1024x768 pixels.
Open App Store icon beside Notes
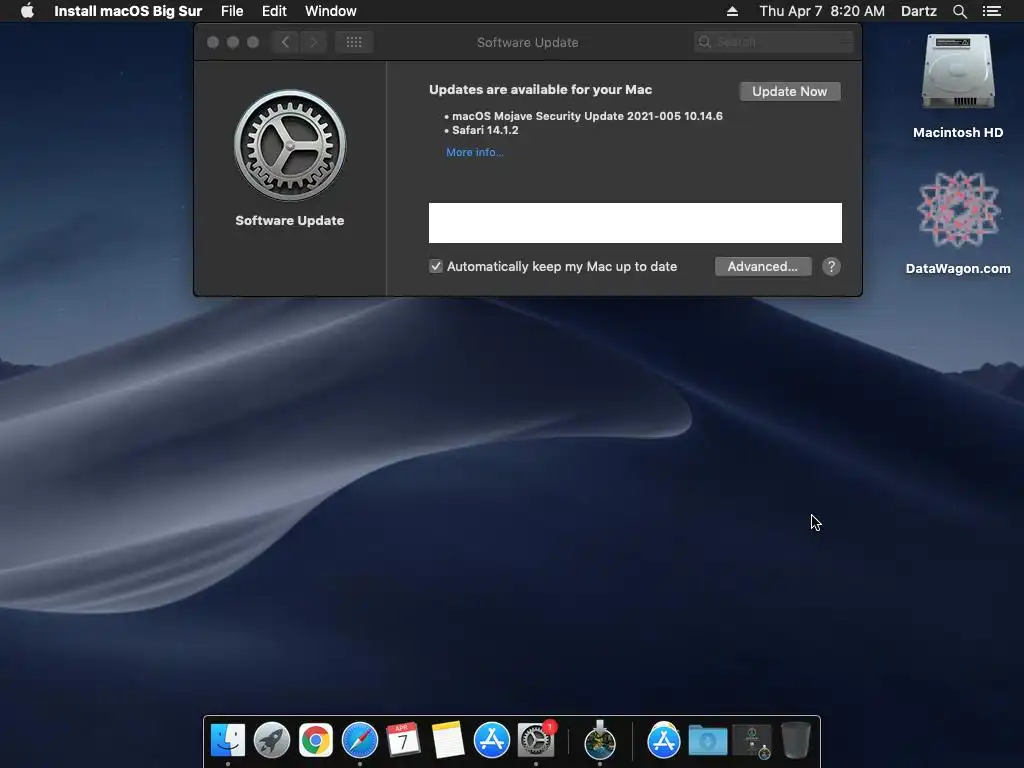[491, 741]
